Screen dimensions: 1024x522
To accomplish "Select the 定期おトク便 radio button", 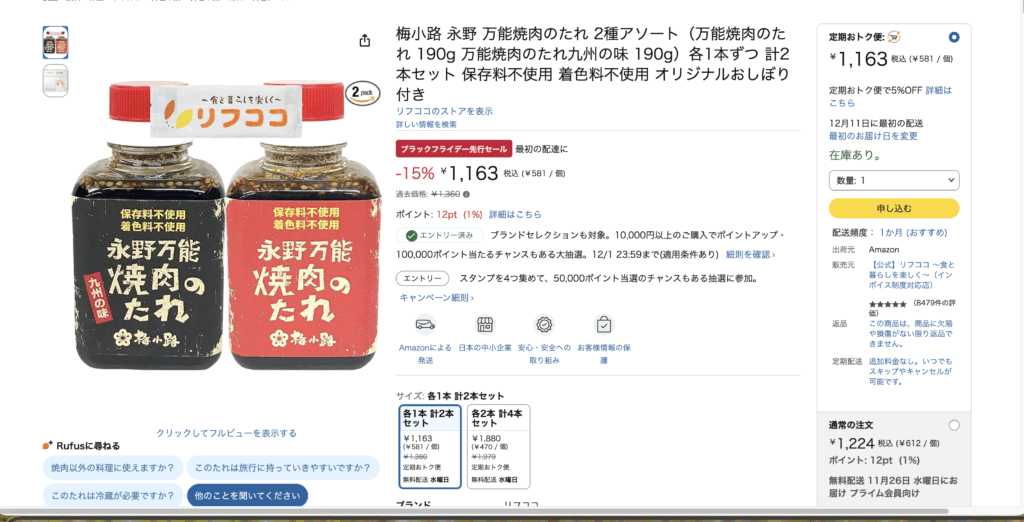I will 954,37.
